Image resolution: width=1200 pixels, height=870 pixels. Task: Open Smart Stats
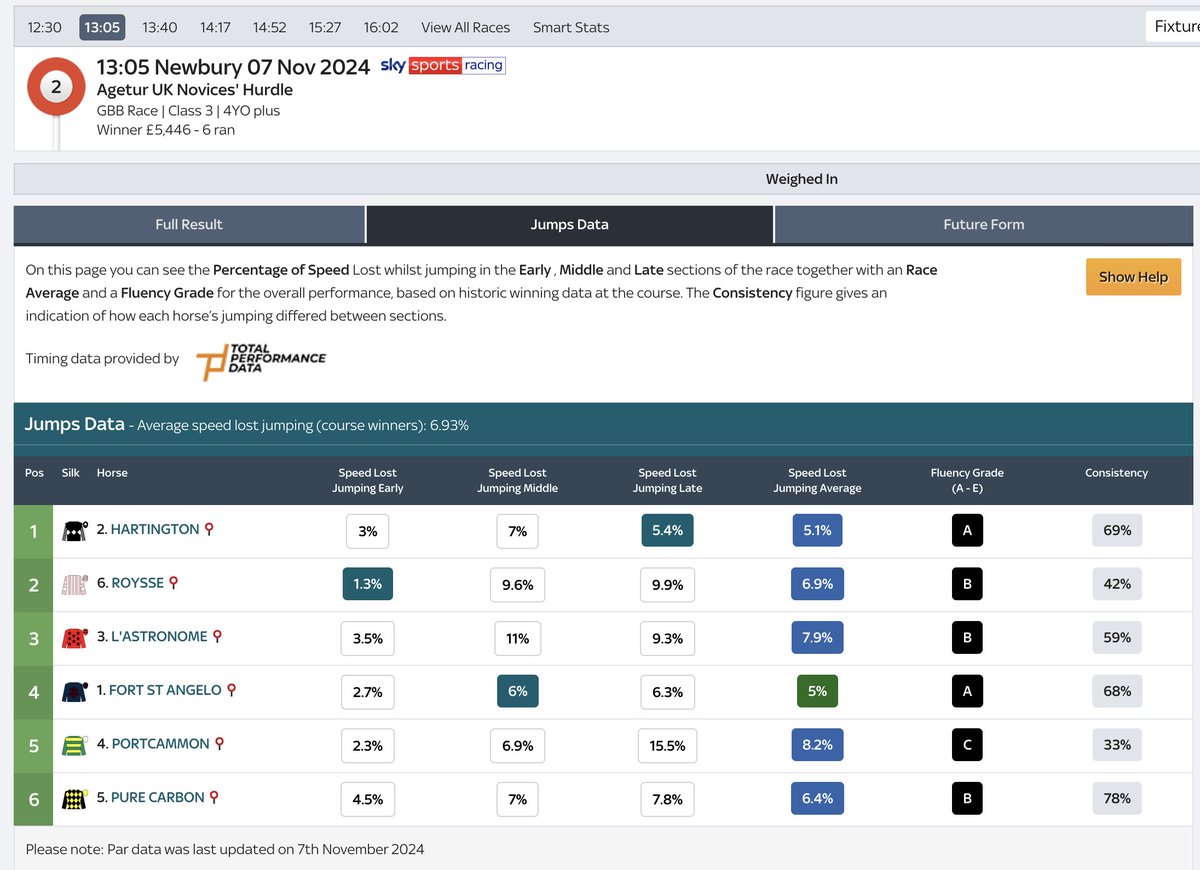[x=571, y=27]
